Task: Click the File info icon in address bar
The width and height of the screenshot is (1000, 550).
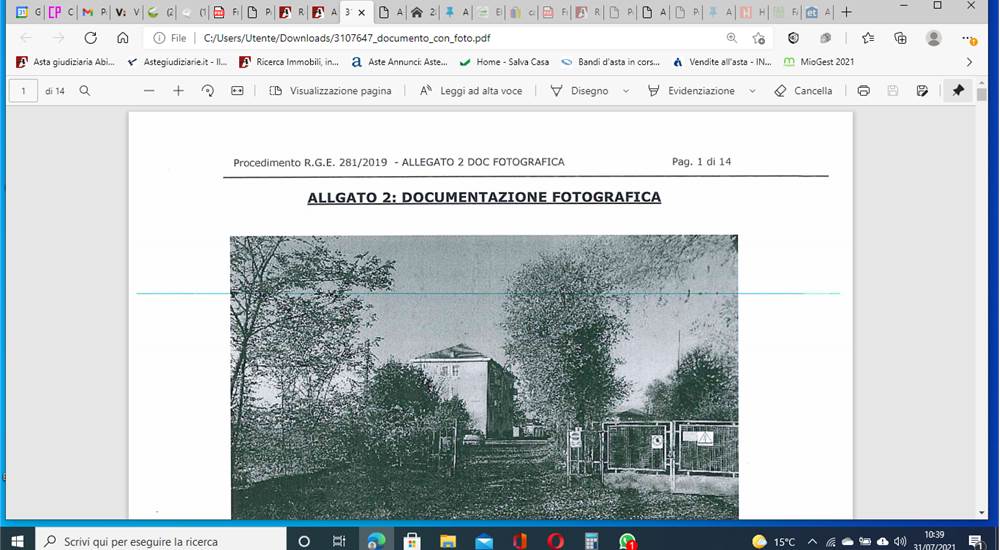Action: (159, 38)
